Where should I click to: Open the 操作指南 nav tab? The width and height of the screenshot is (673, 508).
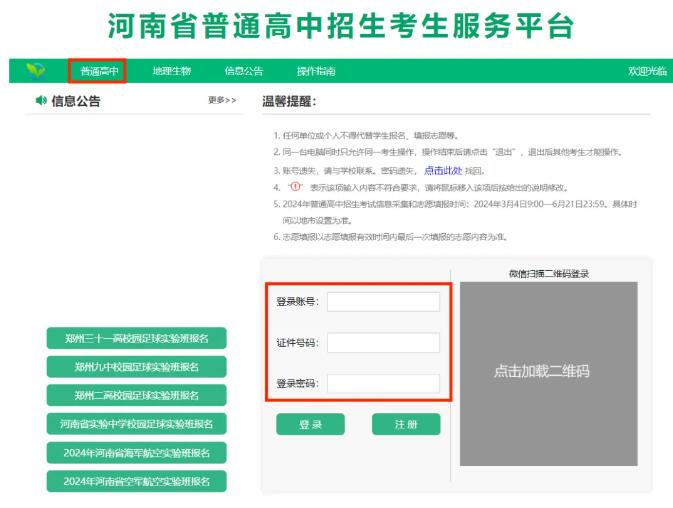[316, 71]
